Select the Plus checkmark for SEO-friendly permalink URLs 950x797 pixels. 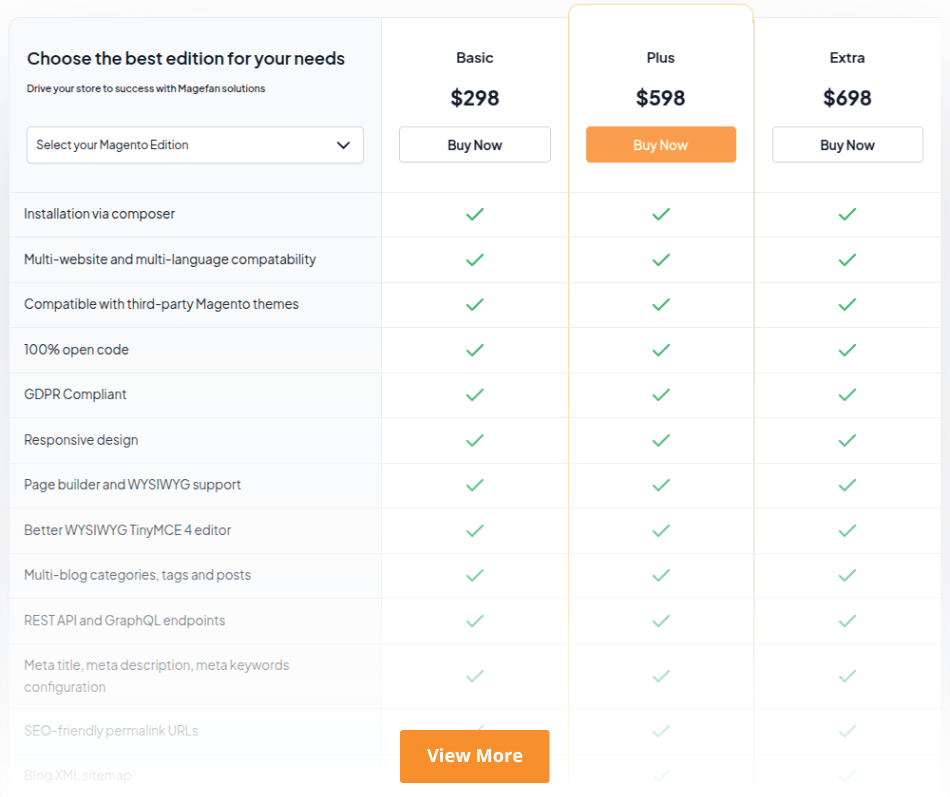(660, 731)
